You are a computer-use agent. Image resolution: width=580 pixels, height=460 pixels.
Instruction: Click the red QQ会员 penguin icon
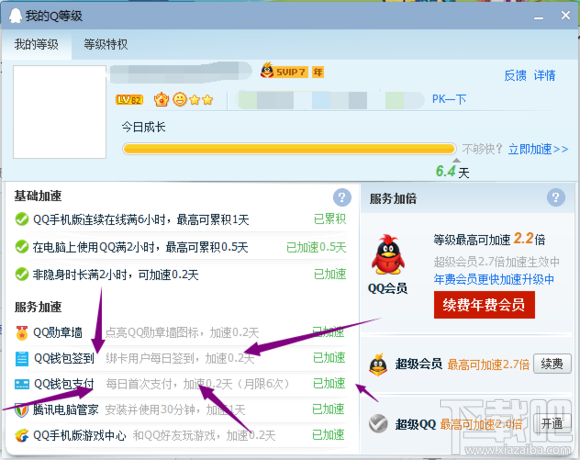[x=388, y=255]
